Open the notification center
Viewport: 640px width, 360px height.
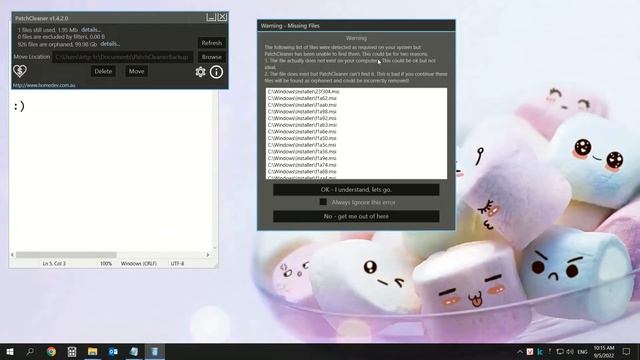(627, 351)
